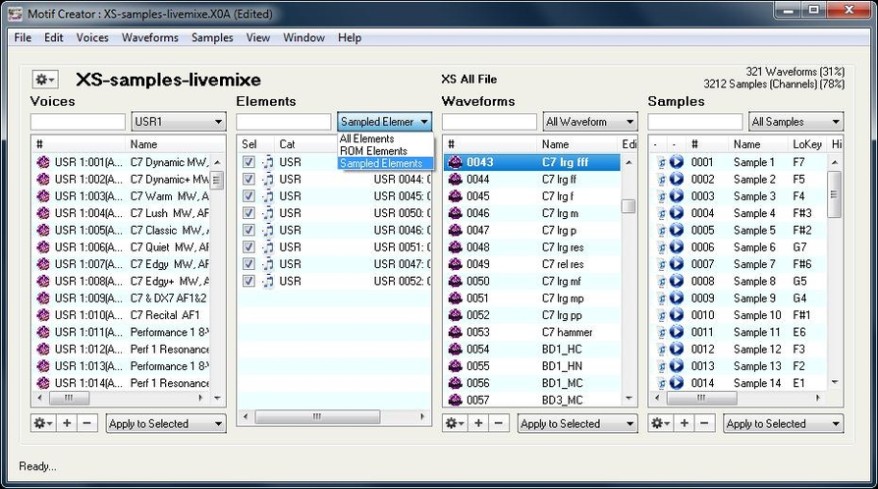The height and width of the screenshot is (489, 878).
Task: Open the All Samples filter dropdown
Action: tap(796, 122)
